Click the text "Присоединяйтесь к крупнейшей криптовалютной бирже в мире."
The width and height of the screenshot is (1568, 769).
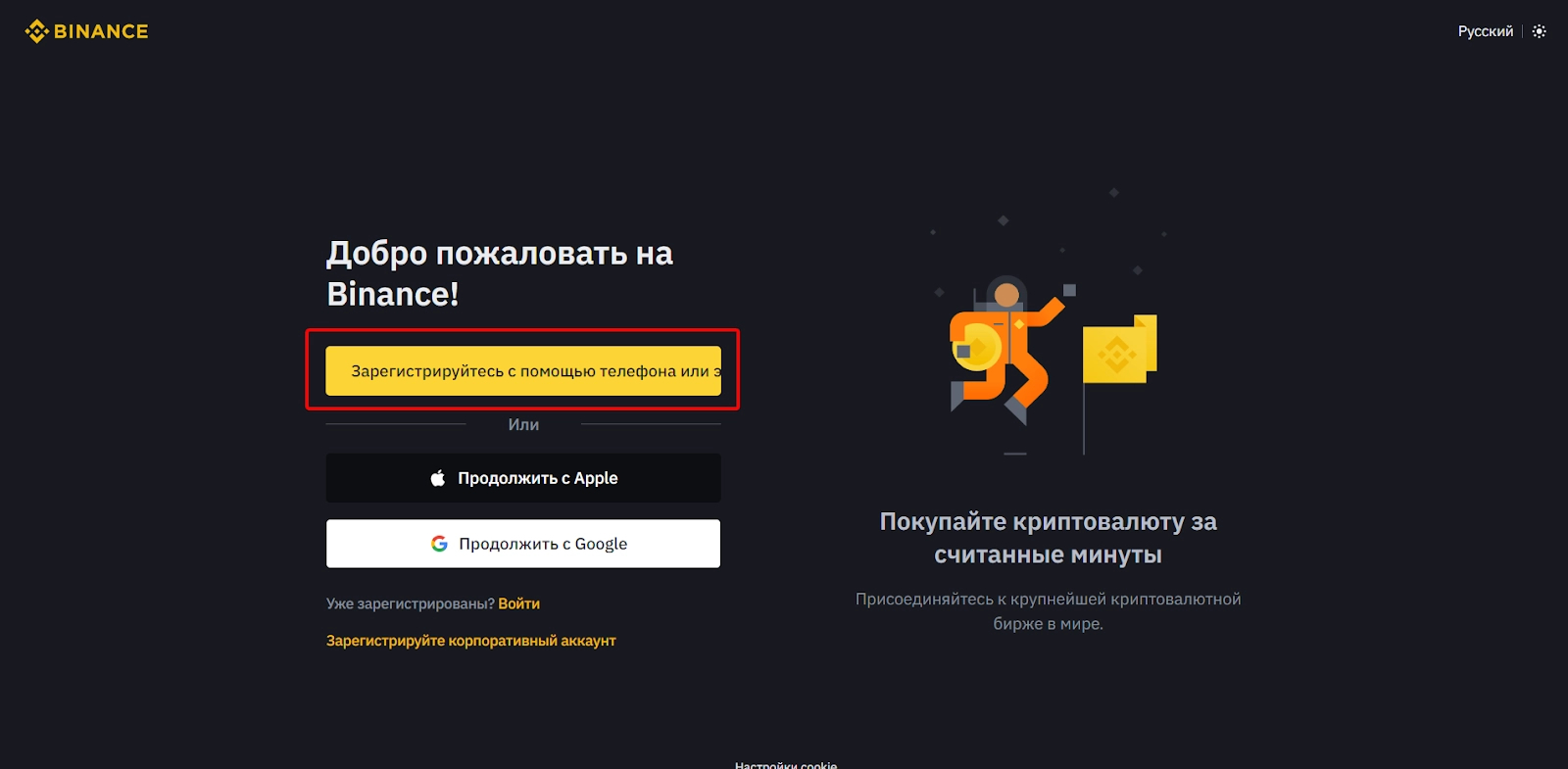click(x=1048, y=611)
